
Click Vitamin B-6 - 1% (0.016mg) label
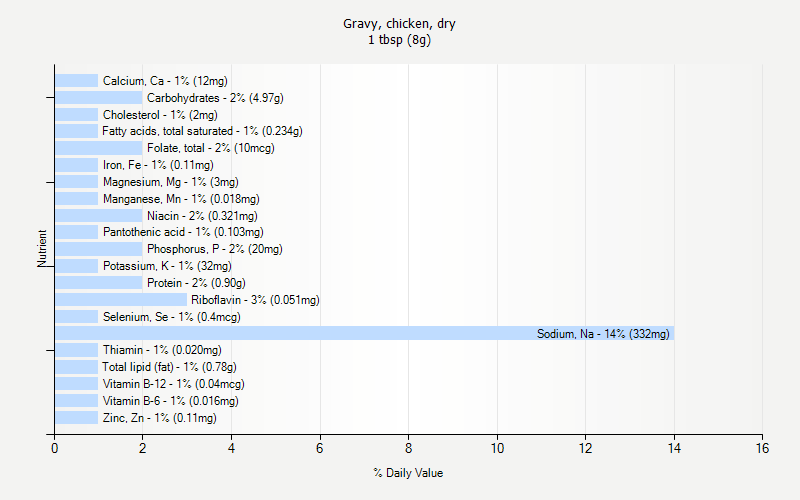(170, 401)
